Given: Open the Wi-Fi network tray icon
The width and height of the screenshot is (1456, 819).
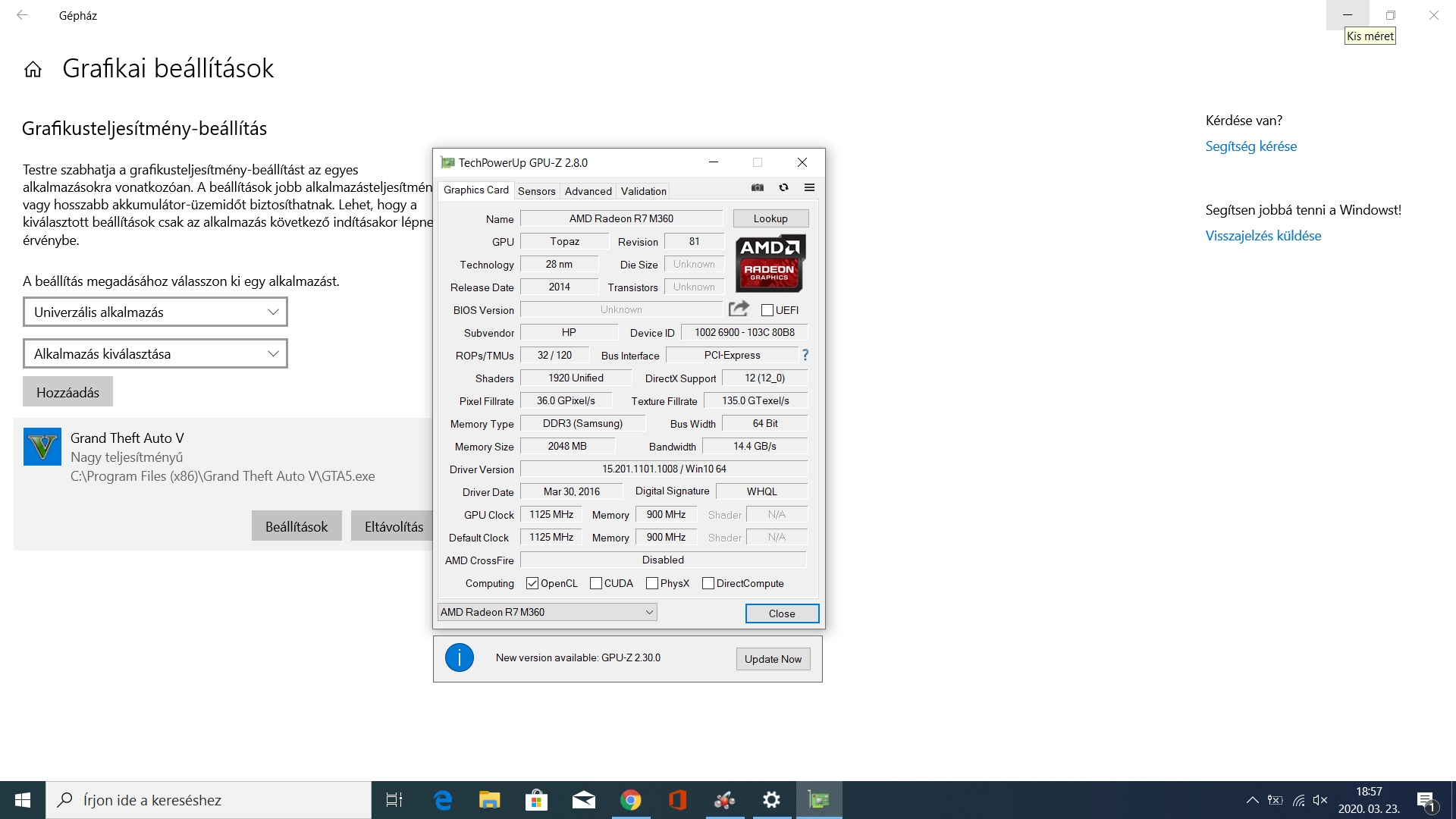Looking at the screenshot, I should [1299, 800].
